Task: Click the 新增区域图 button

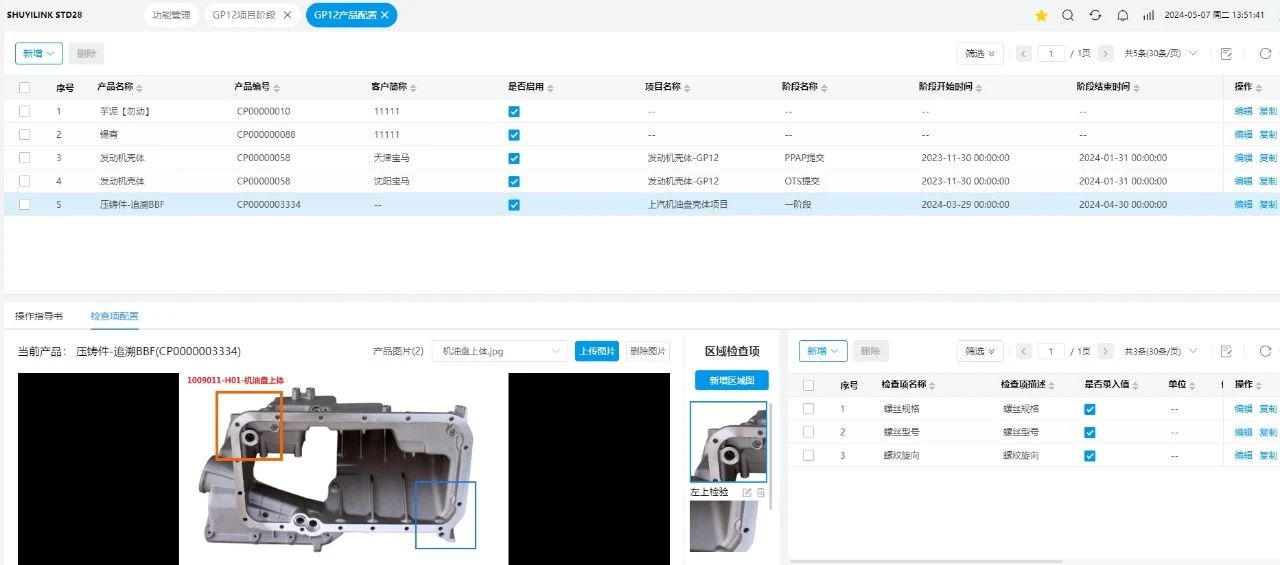Action: pos(731,380)
